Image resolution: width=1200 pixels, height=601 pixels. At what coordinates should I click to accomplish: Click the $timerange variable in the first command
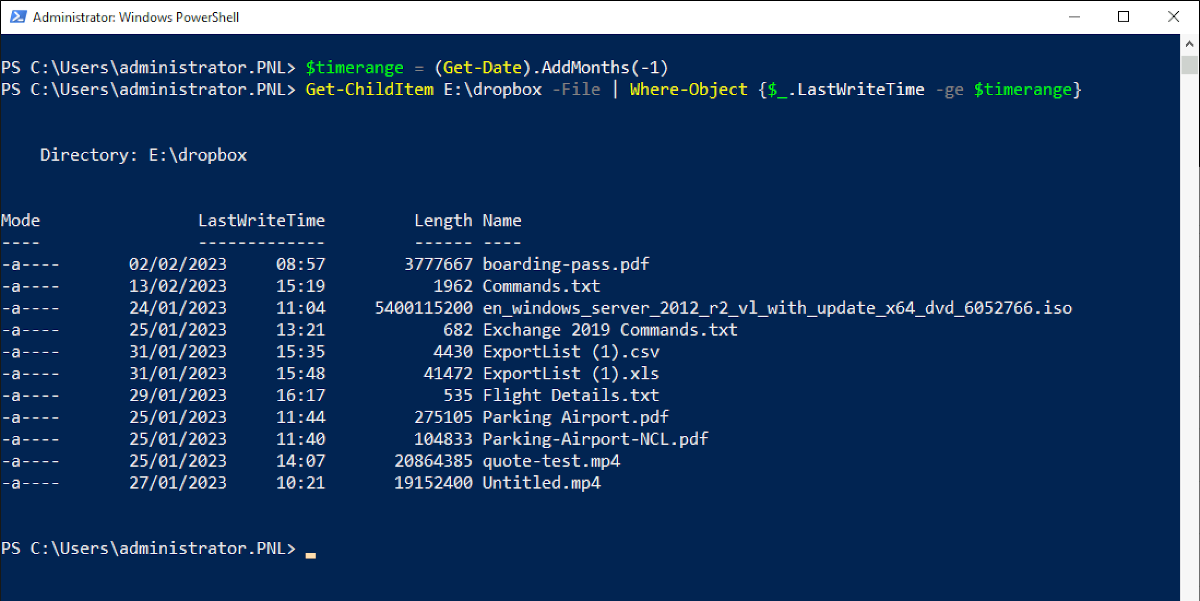point(352,67)
